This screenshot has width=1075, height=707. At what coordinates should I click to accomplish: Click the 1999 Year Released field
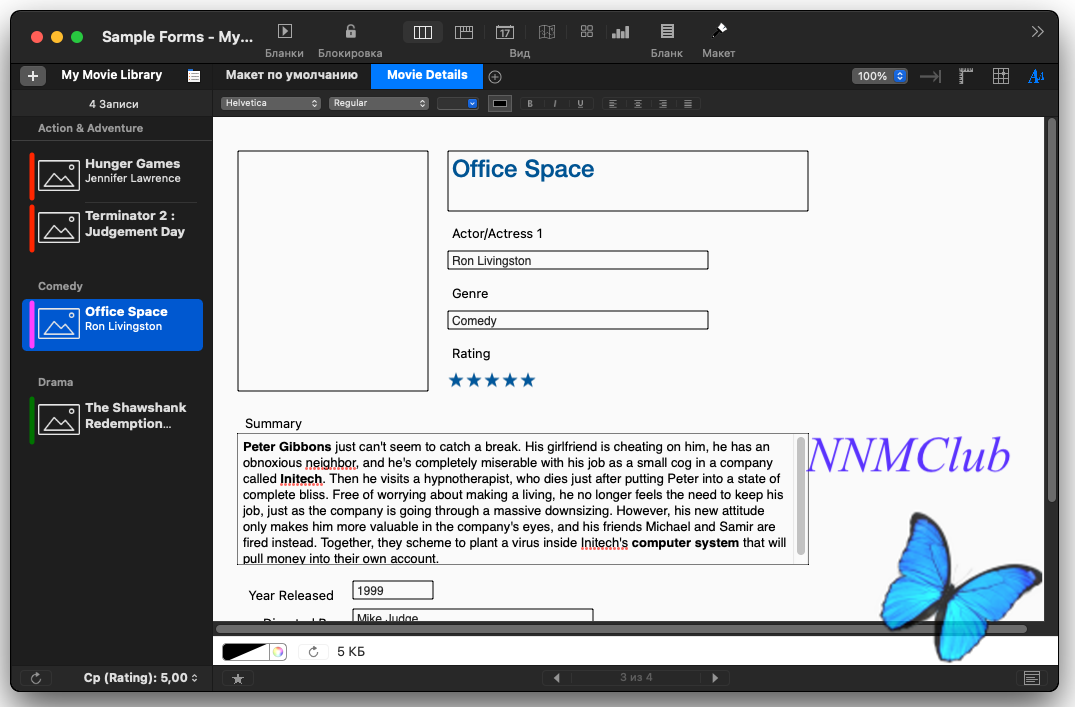[393, 590]
